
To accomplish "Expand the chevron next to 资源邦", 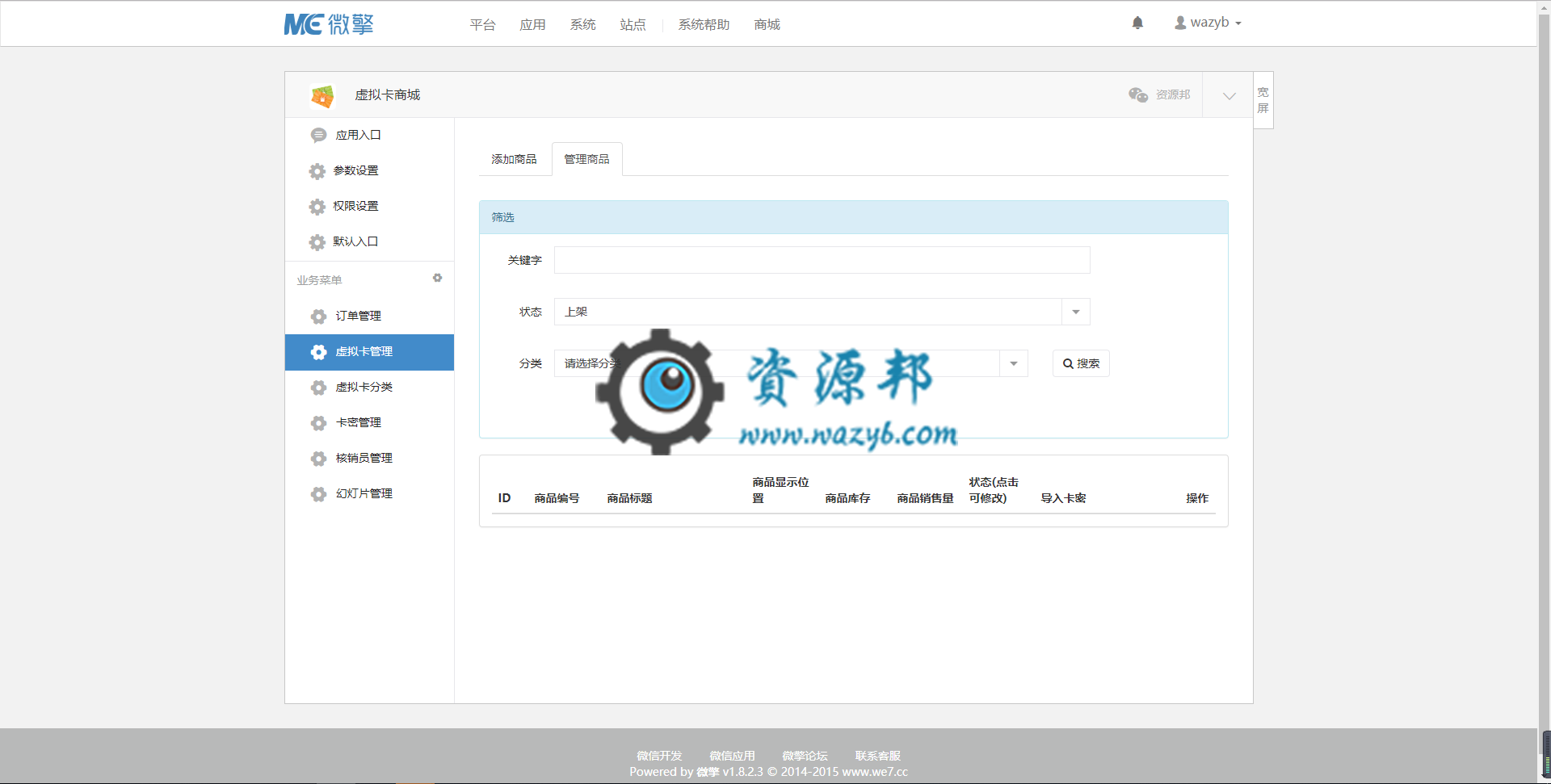I will (x=1229, y=96).
